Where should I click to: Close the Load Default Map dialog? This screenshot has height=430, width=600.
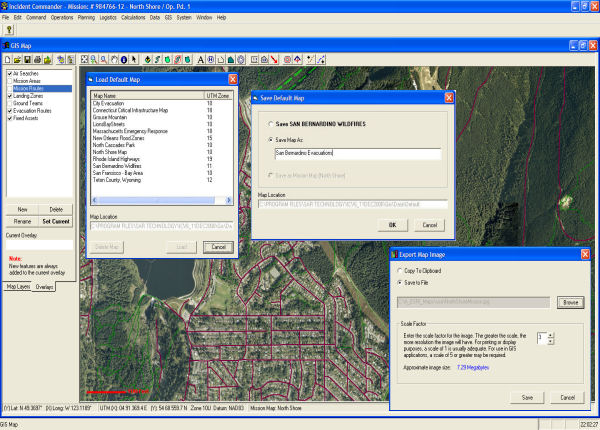pyautogui.click(x=233, y=79)
